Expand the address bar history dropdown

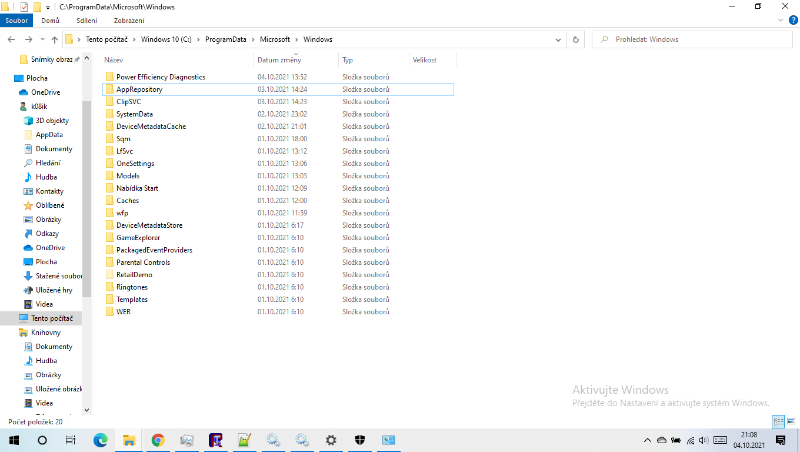tap(558, 39)
